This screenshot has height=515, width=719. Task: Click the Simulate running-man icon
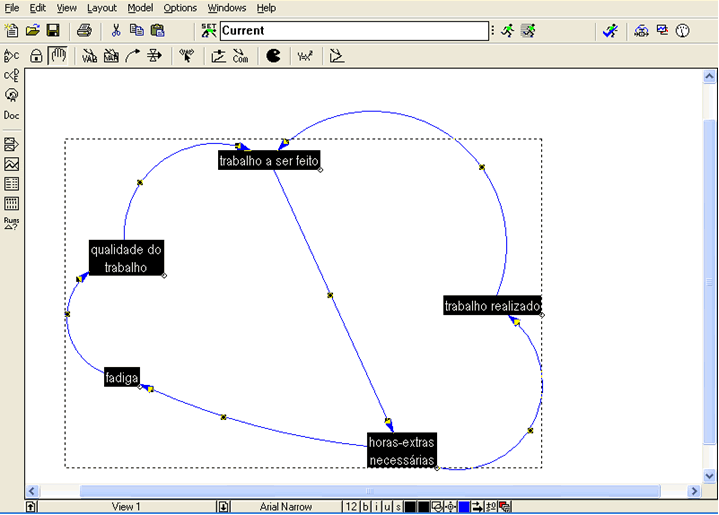[507, 31]
